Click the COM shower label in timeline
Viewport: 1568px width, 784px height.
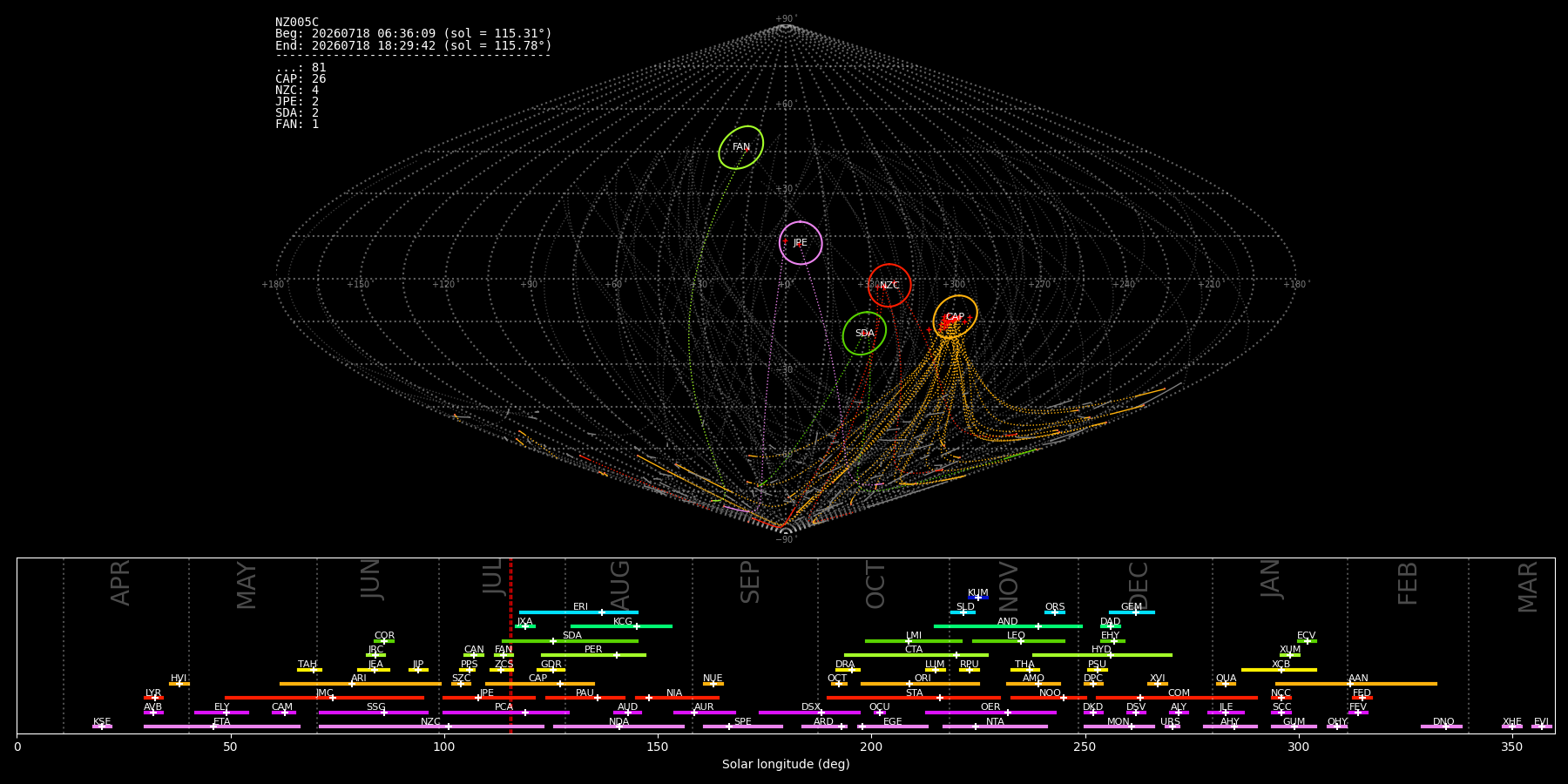pos(1179,693)
